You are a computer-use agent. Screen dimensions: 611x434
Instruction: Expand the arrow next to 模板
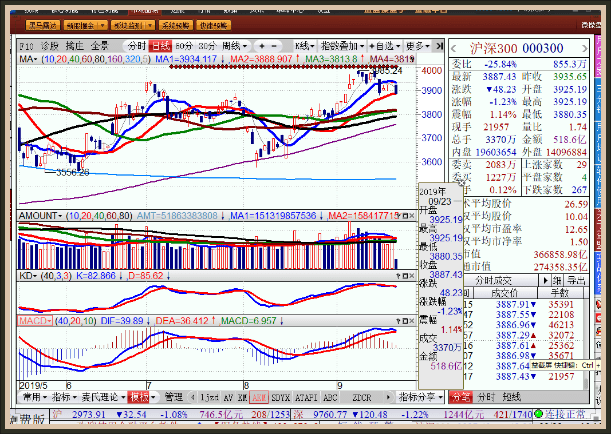point(154,397)
